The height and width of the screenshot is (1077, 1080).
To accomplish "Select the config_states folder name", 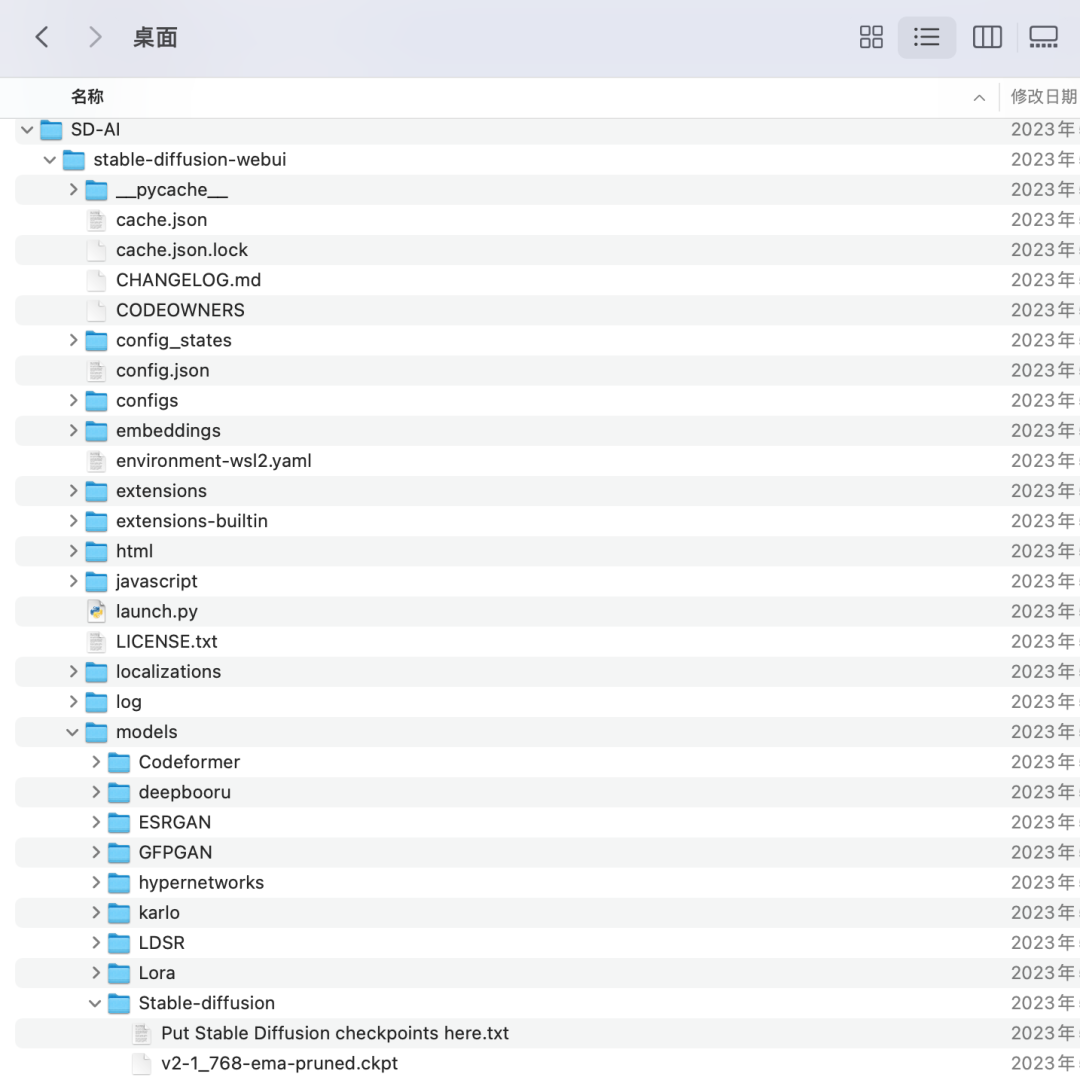I will pos(174,341).
